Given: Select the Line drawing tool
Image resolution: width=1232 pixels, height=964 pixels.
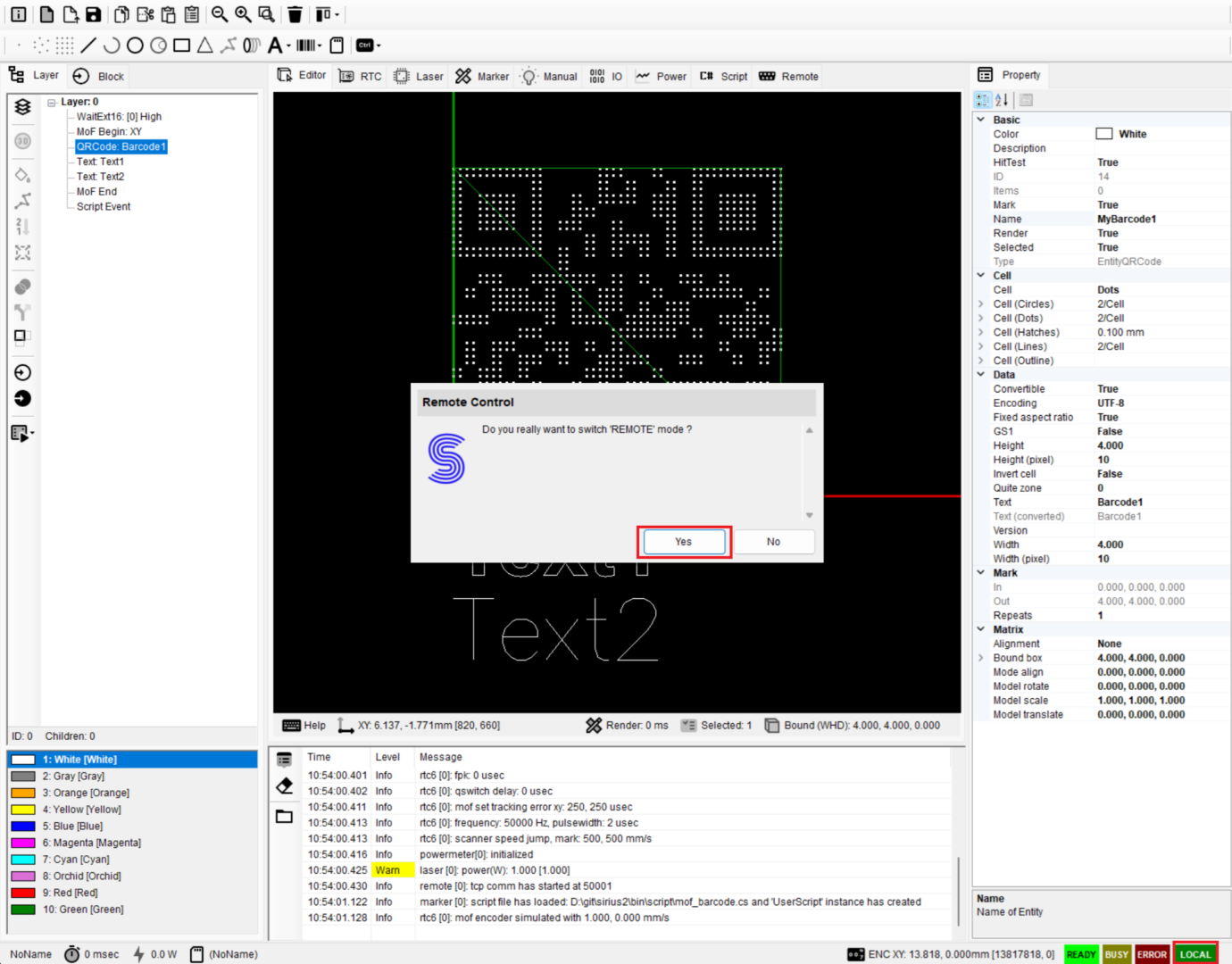Looking at the screenshot, I should (88, 45).
